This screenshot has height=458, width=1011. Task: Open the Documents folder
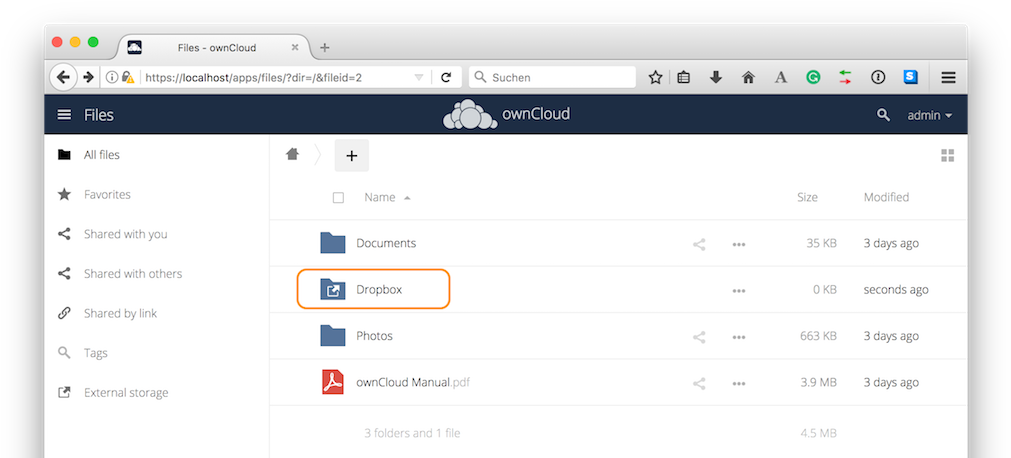point(386,243)
